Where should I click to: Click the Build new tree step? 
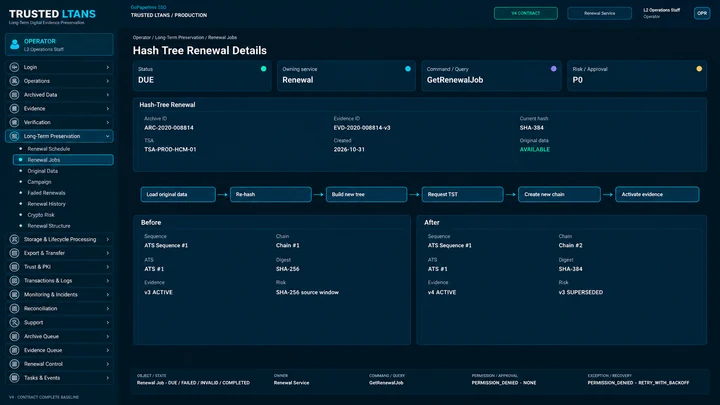366,194
